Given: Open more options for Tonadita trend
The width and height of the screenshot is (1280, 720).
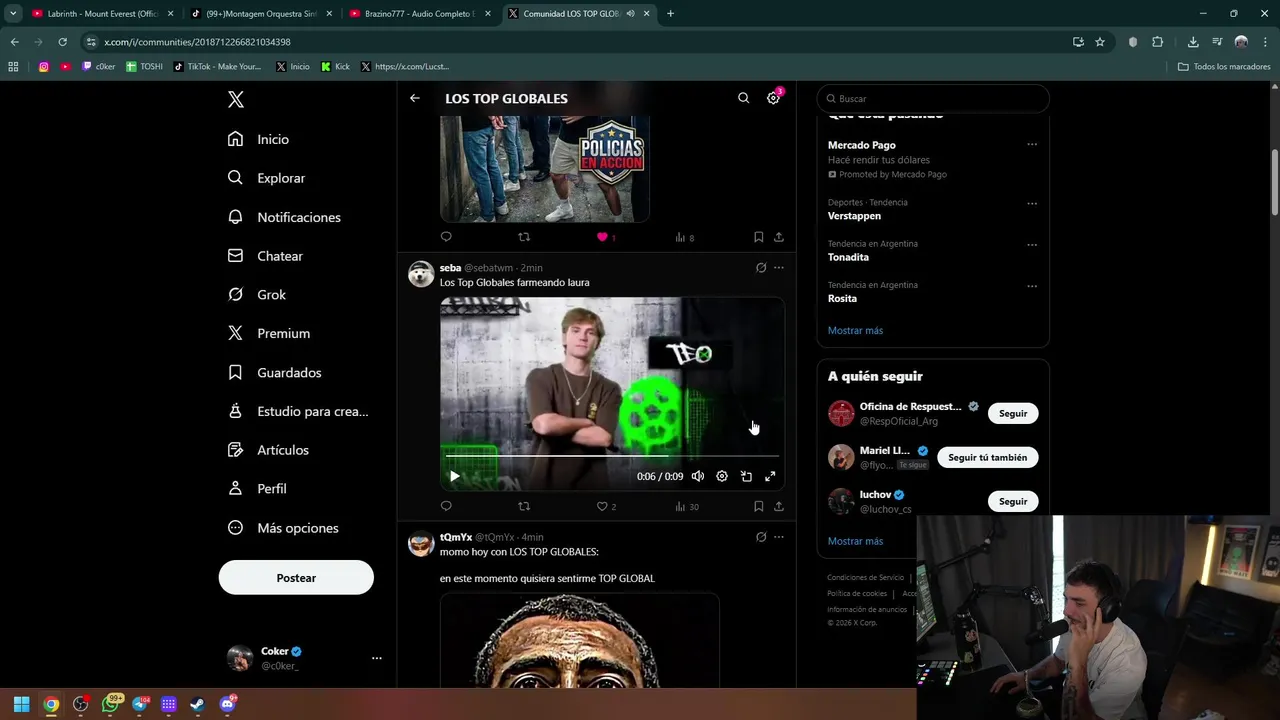Looking at the screenshot, I should tap(1032, 245).
